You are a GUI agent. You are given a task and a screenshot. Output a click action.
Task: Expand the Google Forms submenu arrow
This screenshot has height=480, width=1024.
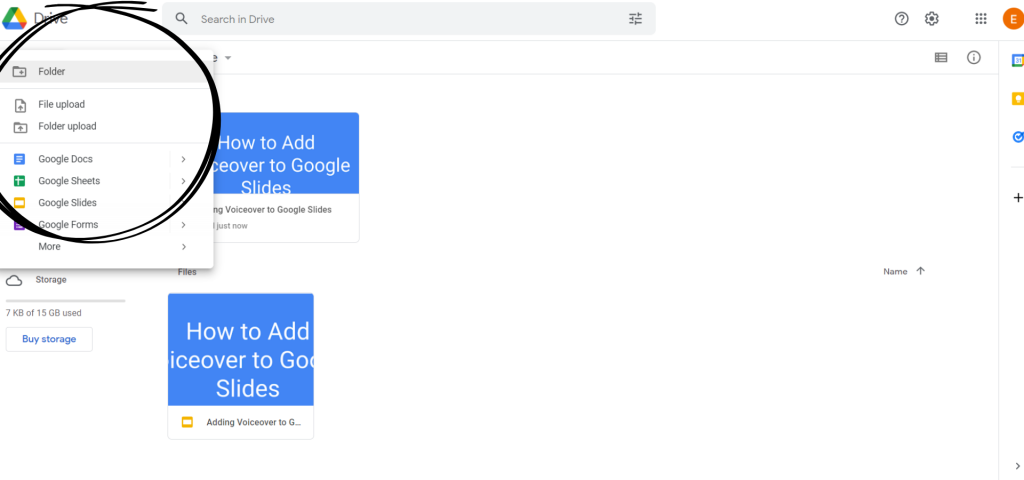point(184,225)
